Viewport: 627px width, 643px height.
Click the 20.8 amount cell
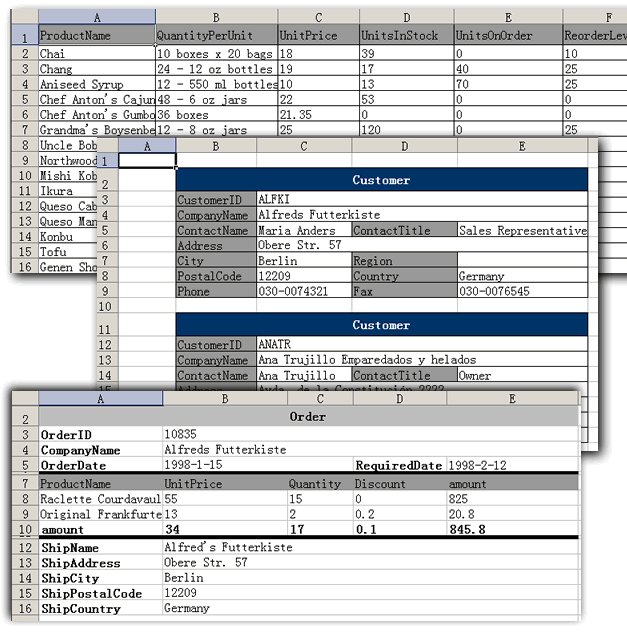pos(513,514)
